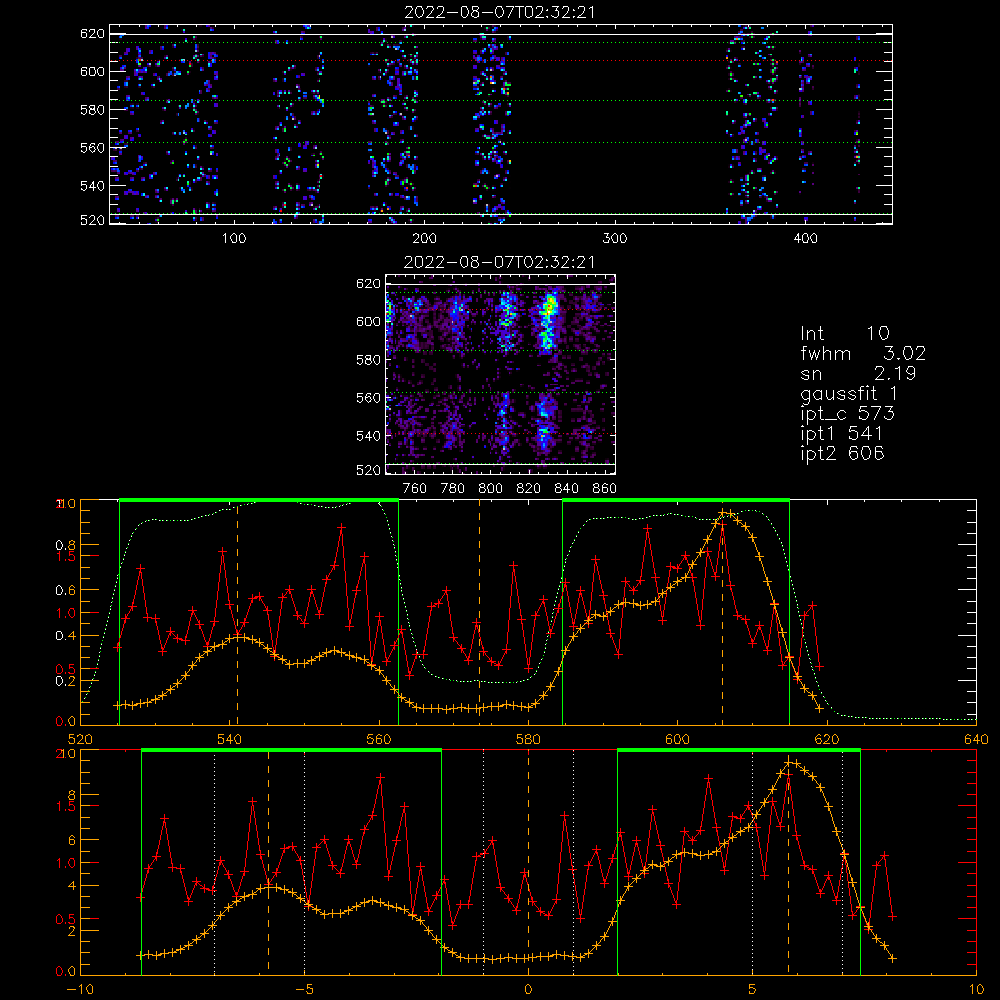Select the 'ipt1 541' value text
The width and height of the screenshot is (1000, 1000).
(x=841, y=434)
